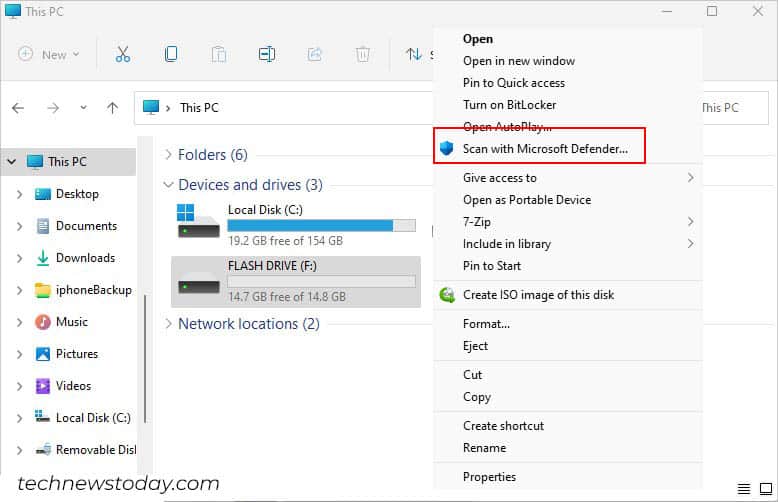
Task: Open Downloads in the sidebar
Action: (x=85, y=258)
